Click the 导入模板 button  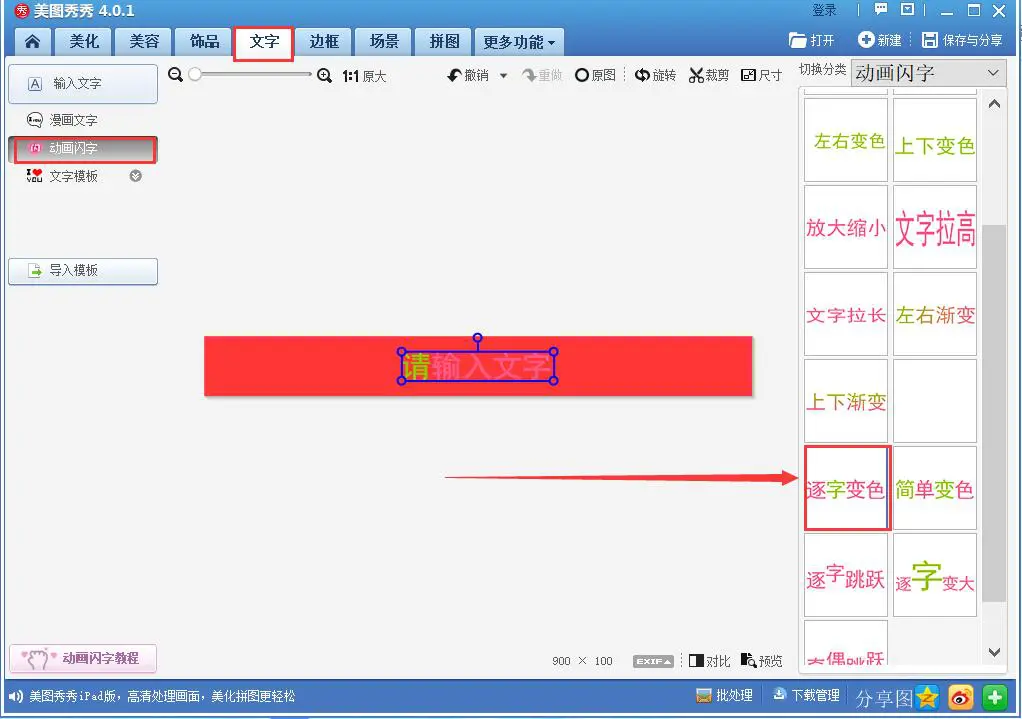(x=83, y=271)
